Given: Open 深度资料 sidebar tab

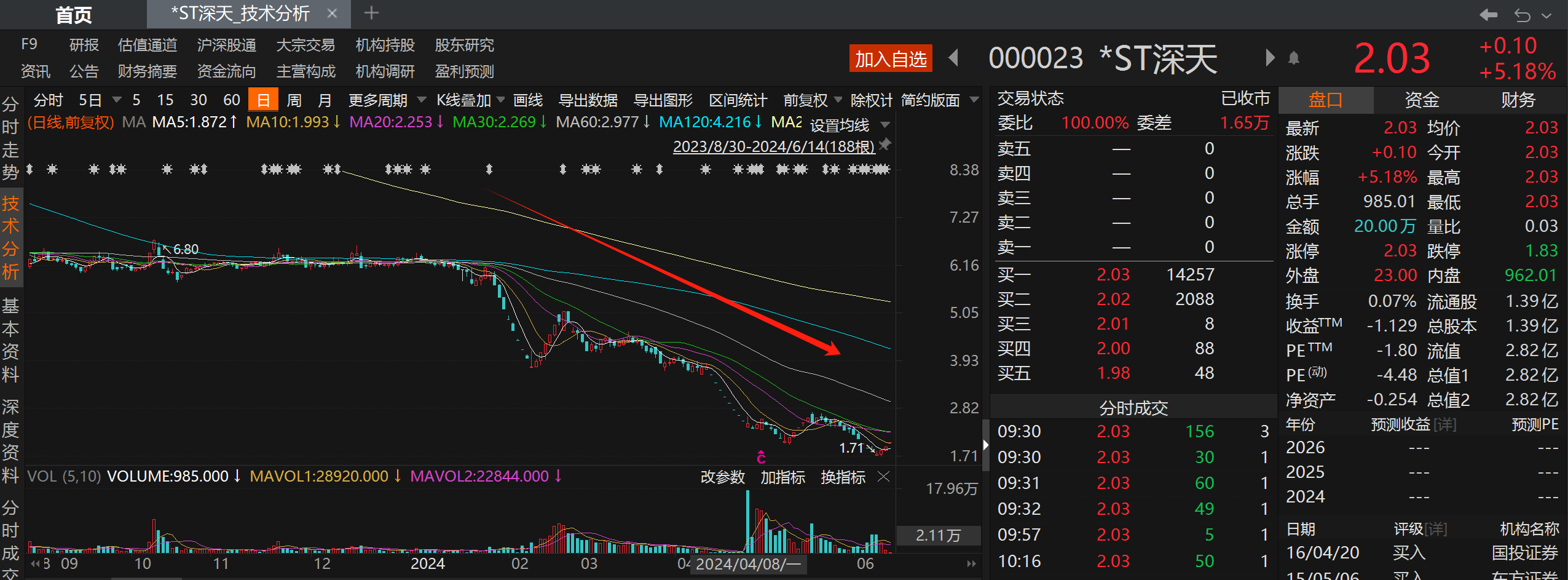Looking at the screenshot, I should pyautogui.click(x=10, y=441).
